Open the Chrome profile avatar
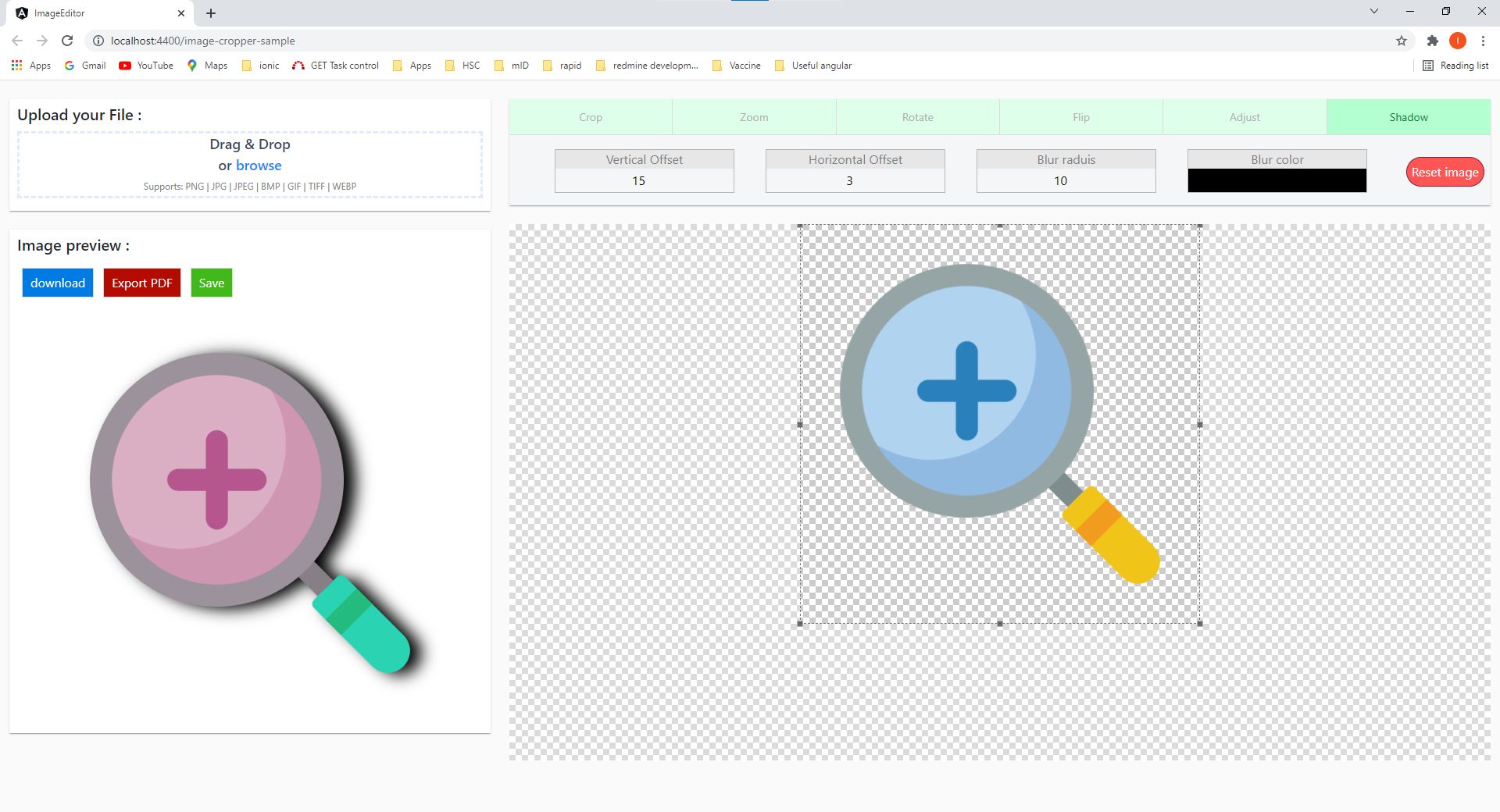Image resolution: width=1500 pixels, height=812 pixels. click(1458, 41)
